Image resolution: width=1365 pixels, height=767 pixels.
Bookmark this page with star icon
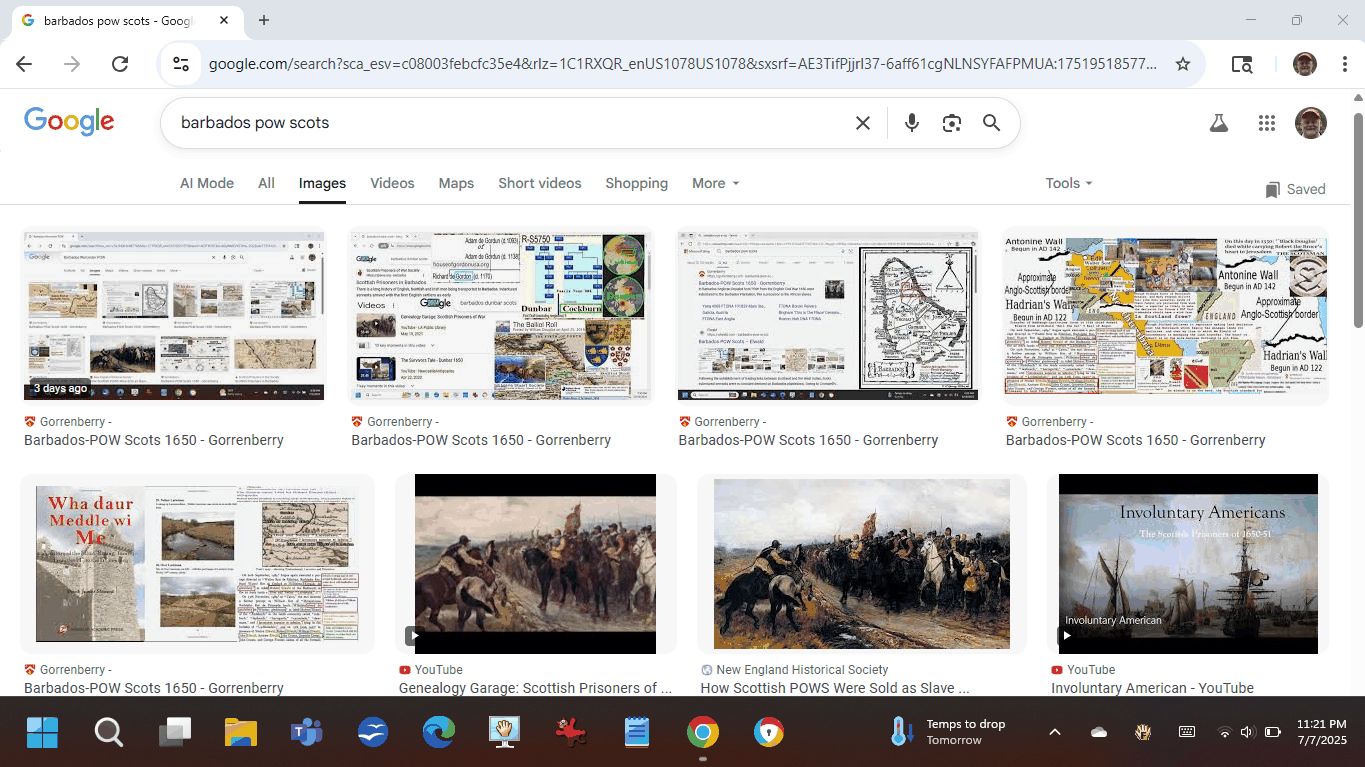[1183, 64]
